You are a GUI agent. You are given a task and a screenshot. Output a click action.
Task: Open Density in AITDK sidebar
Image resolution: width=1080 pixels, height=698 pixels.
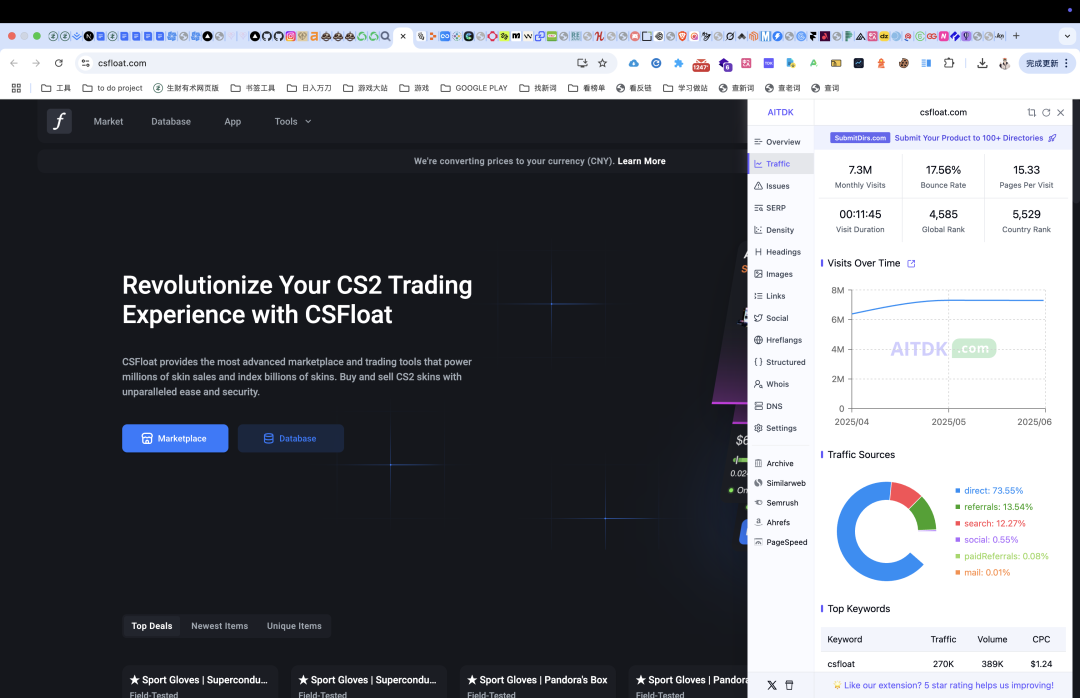pyautogui.click(x=780, y=230)
